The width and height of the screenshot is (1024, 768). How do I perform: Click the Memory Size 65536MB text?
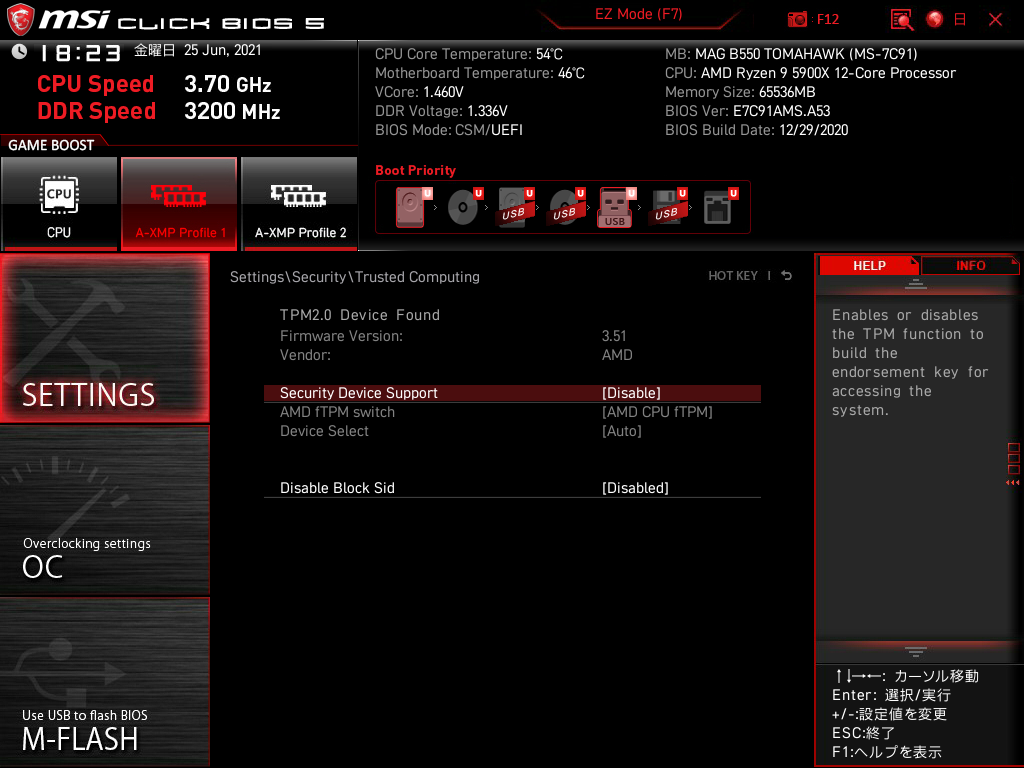pos(740,92)
